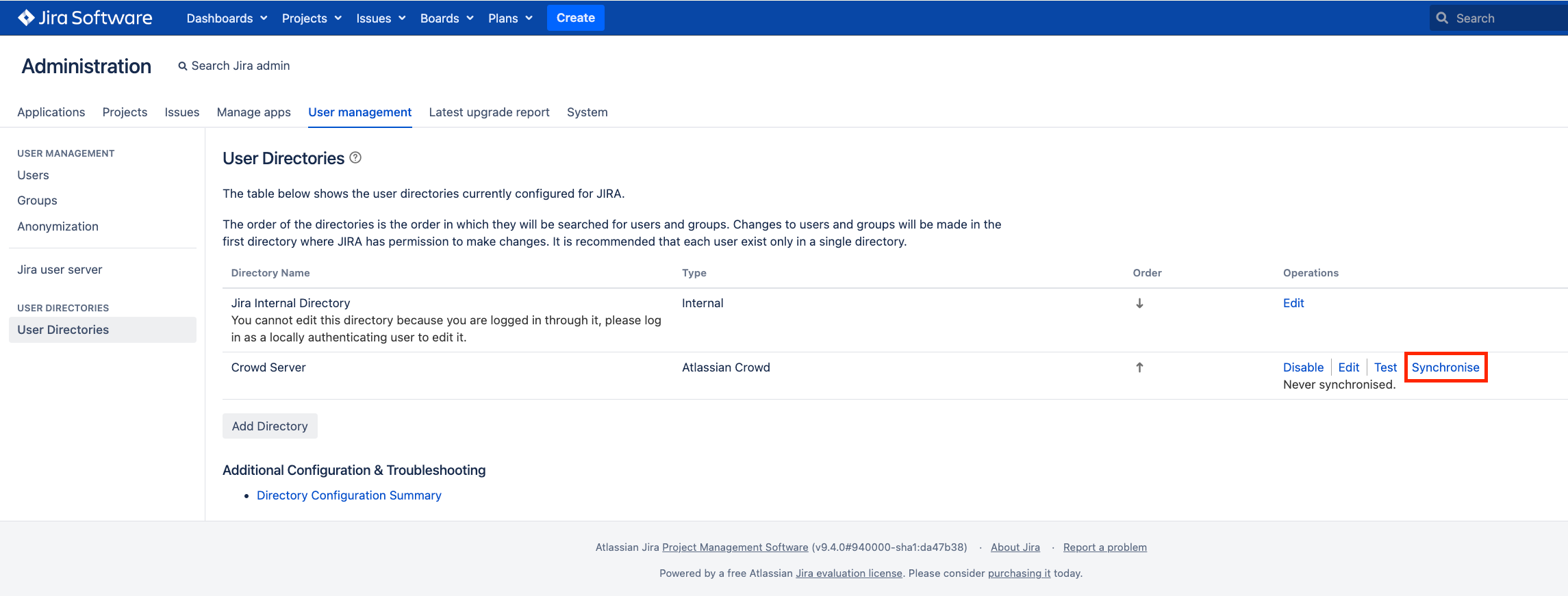1568x596 pixels.
Task: Switch to the Projects admin tab
Action: (x=125, y=112)
